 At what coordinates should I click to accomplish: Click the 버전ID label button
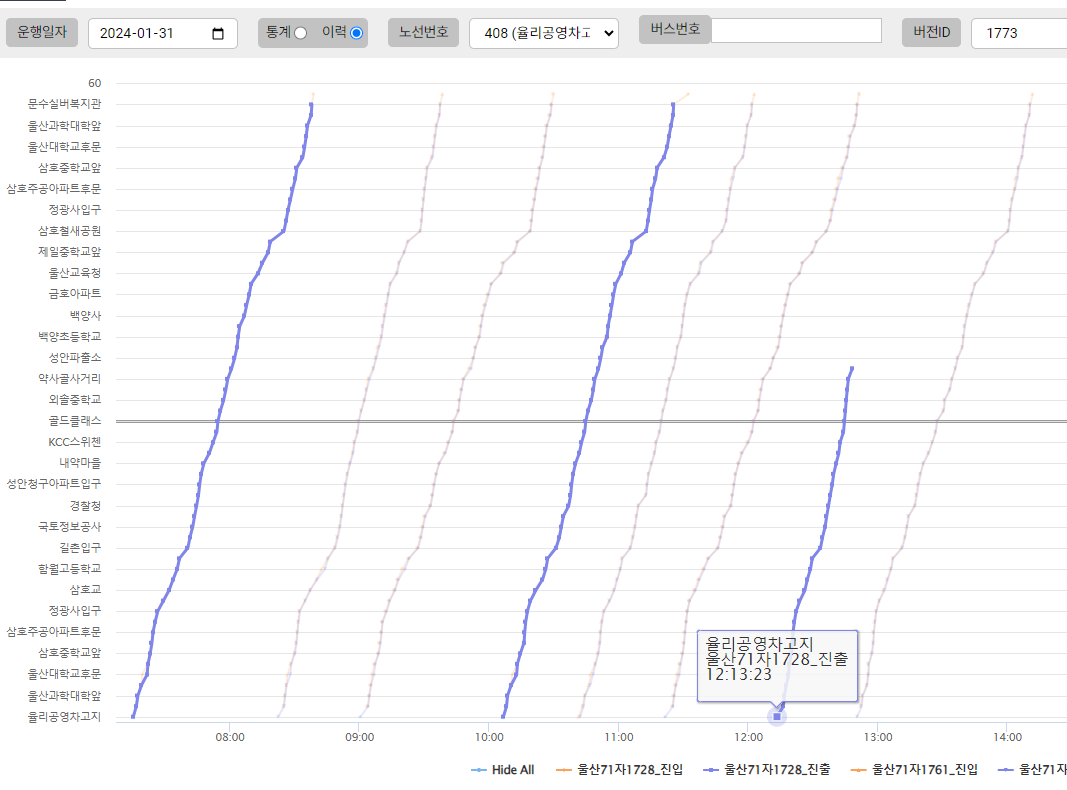point(931,32)
